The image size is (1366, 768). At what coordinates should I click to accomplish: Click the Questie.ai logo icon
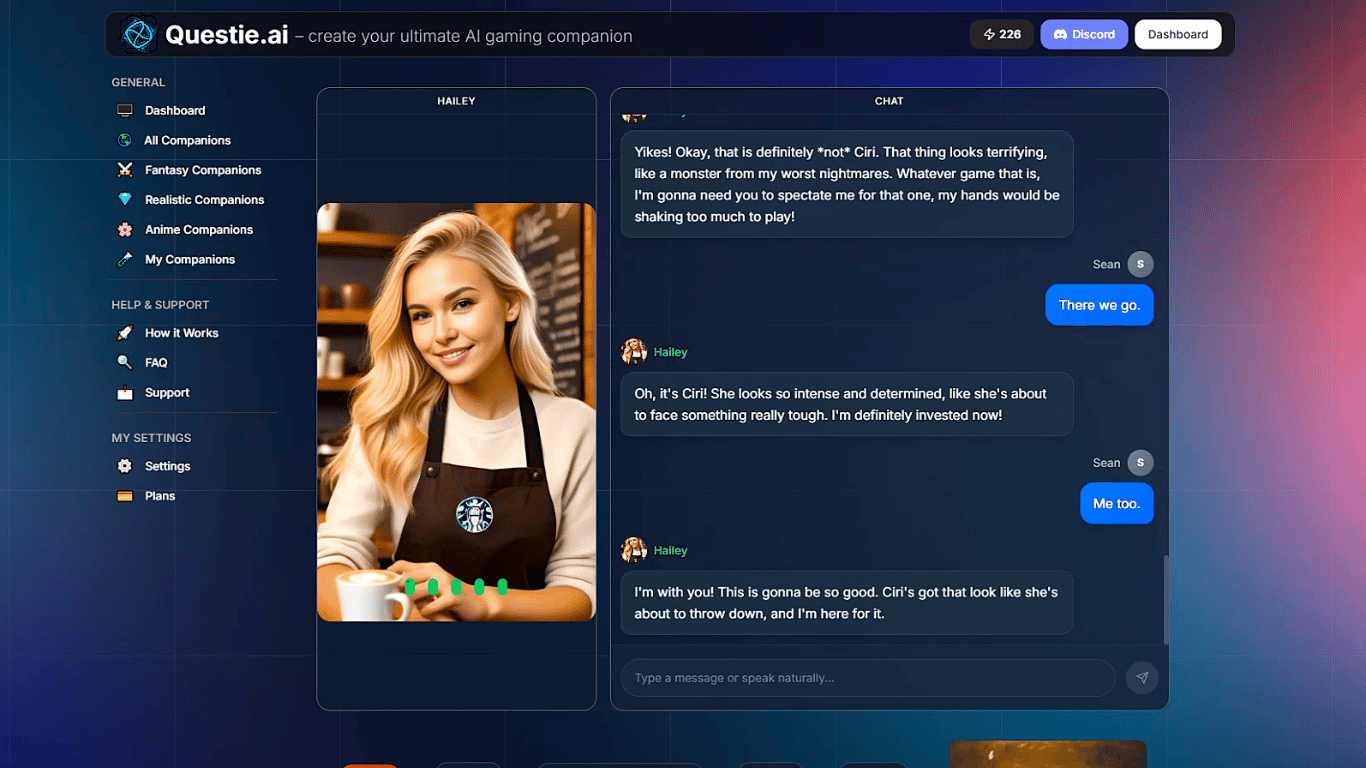[x=139, y=33]
